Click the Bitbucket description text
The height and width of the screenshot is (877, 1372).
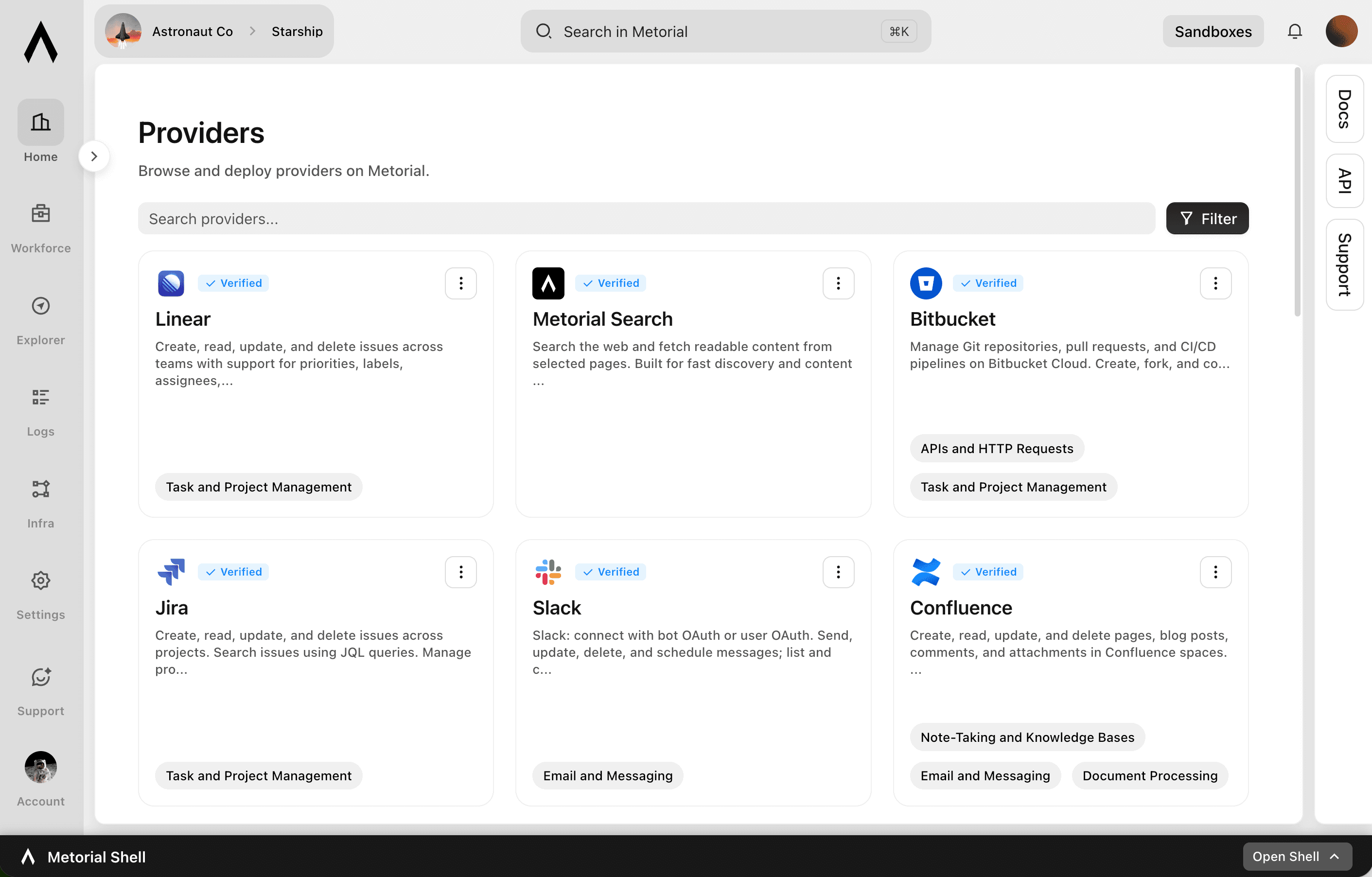point(1070,355)
